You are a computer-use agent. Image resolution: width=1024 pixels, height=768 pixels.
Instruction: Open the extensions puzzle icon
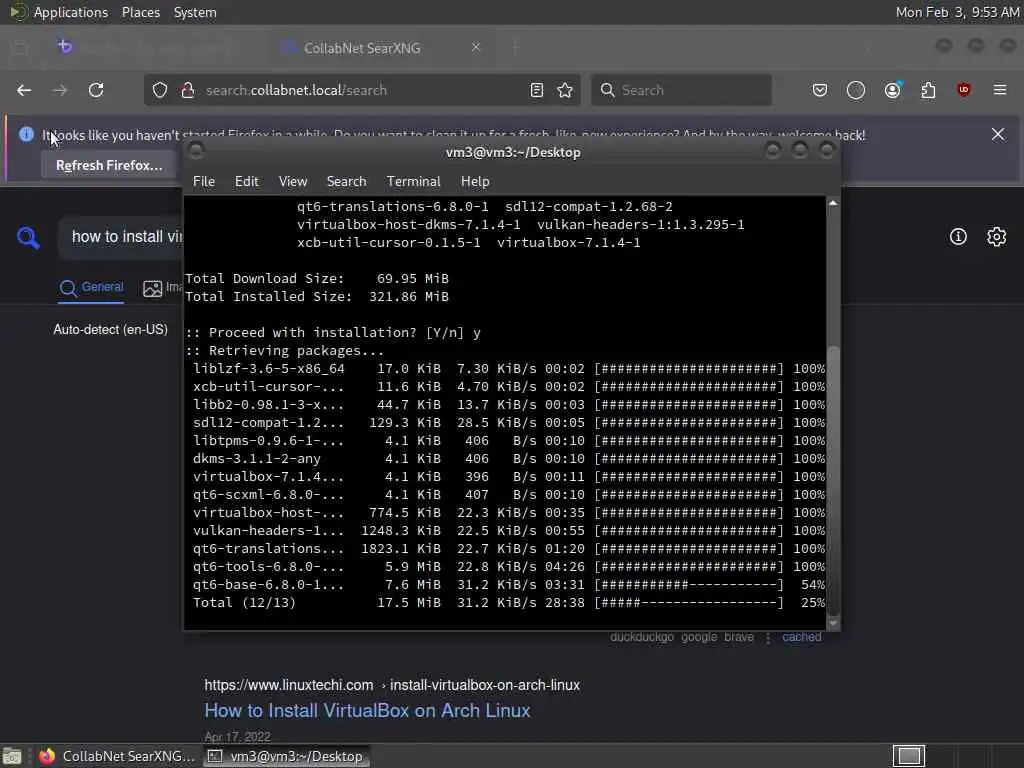(x=928, y=90)
